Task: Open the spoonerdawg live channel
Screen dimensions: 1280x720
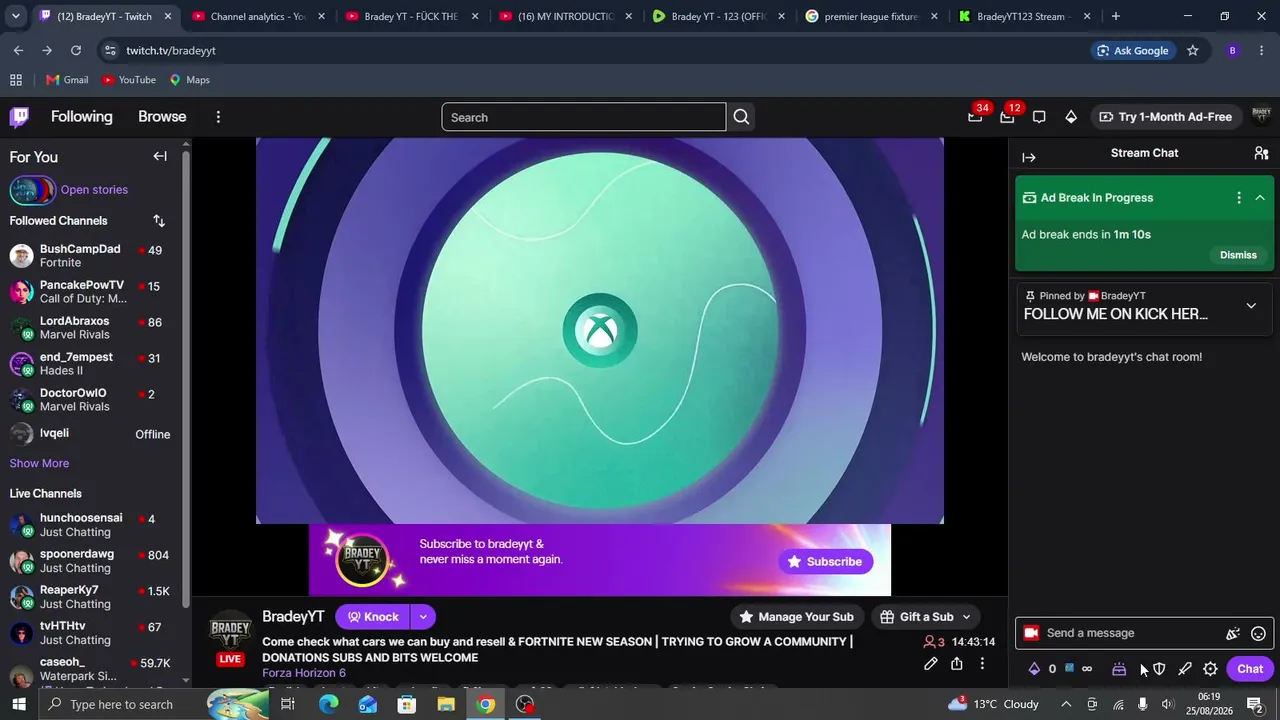Action: tap(91, 561)
